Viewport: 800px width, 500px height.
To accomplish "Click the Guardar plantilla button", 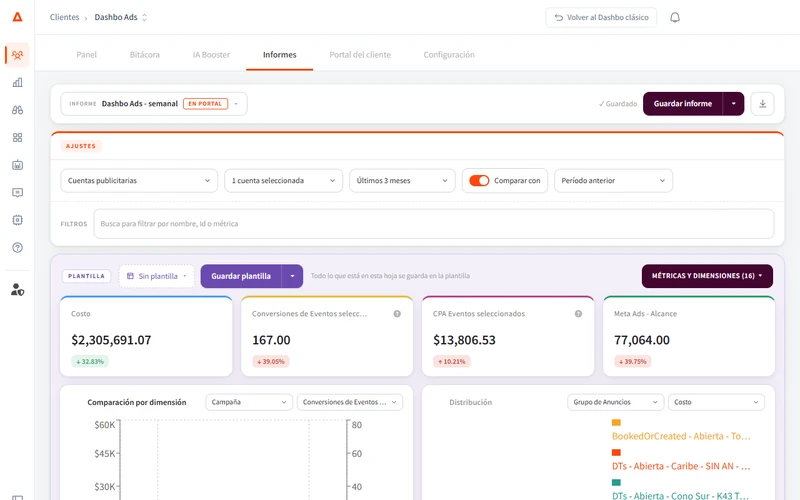I will (x=241, y=276).
